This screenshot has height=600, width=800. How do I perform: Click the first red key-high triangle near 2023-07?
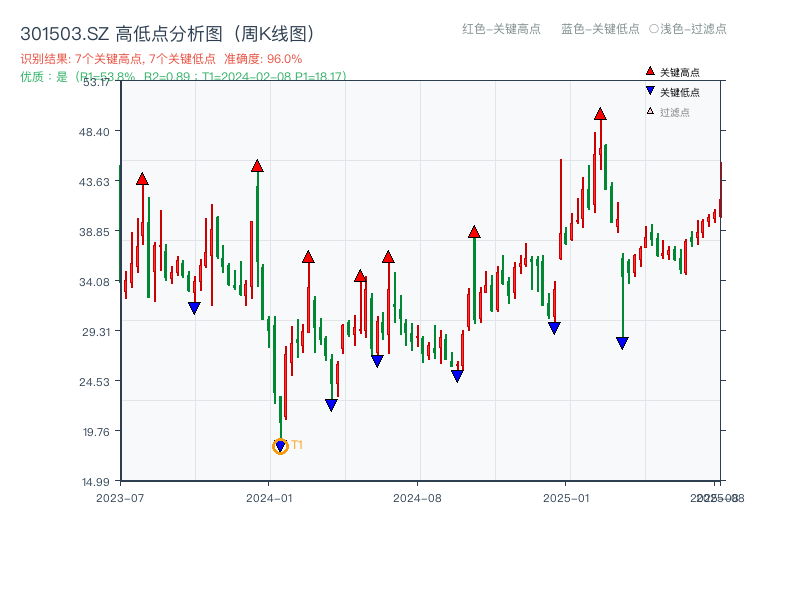tap(143, 178)
